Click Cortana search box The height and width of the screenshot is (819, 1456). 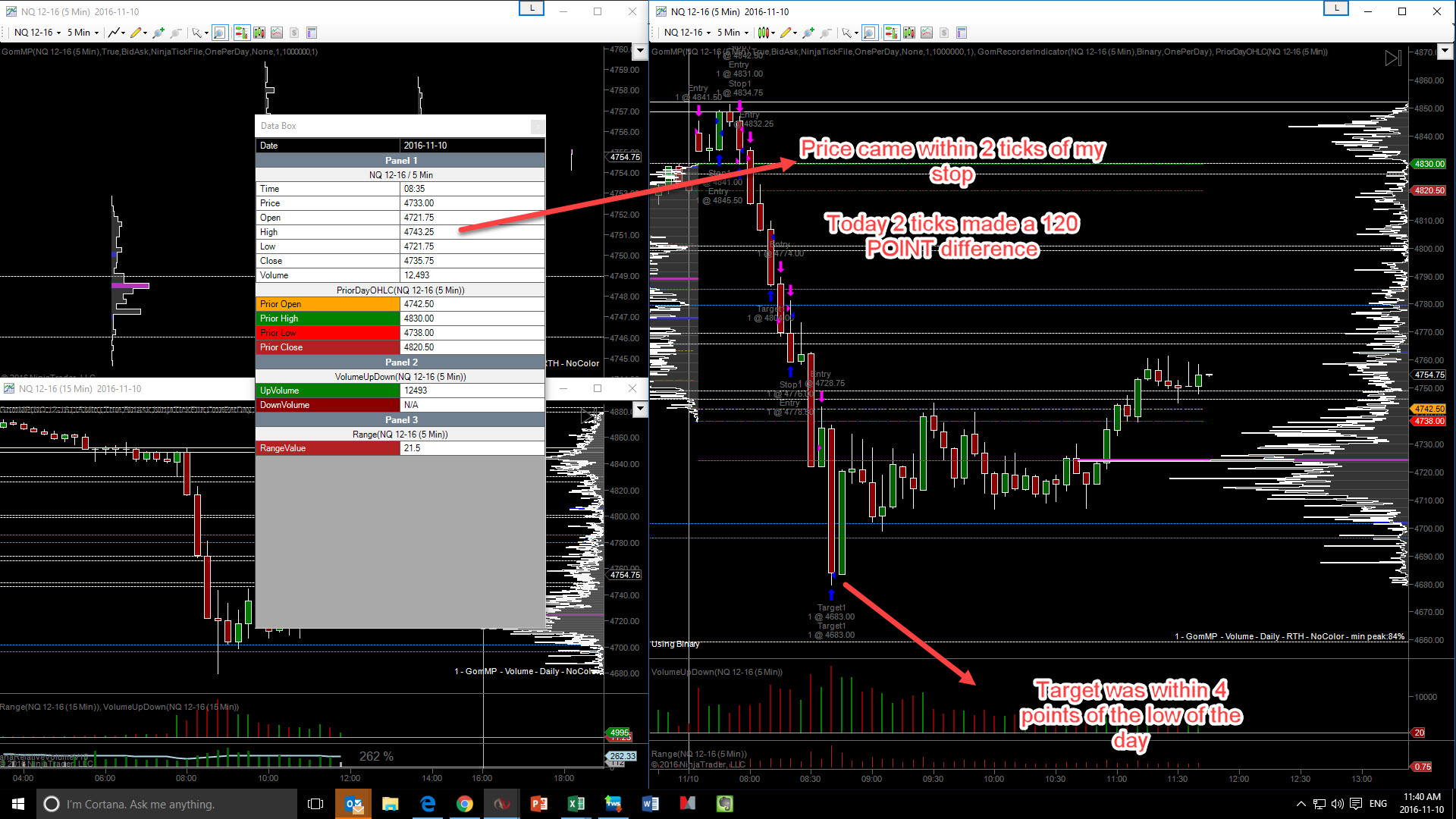[x=167, y=804]
